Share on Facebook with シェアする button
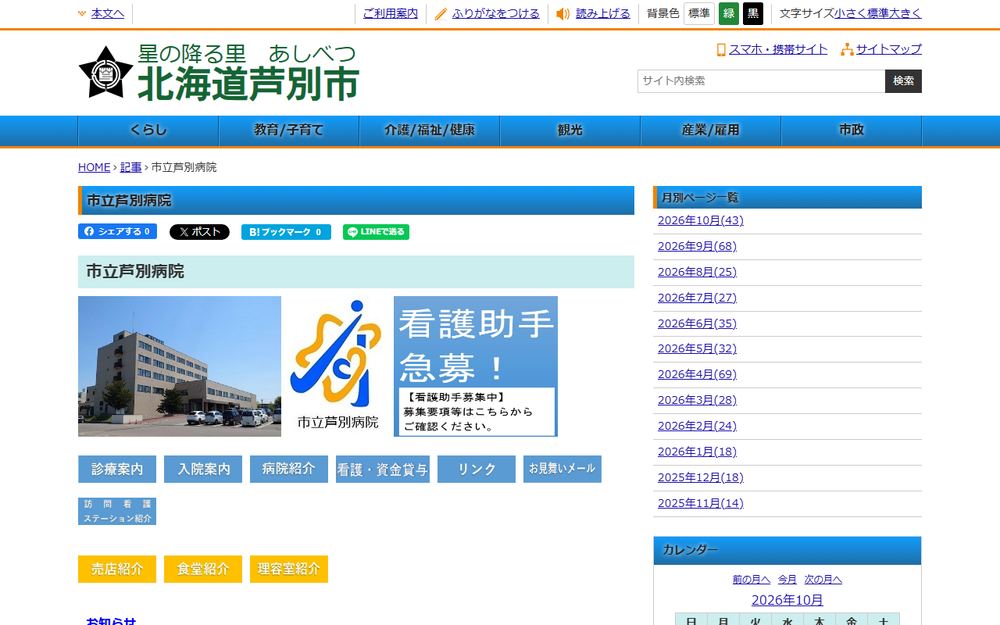 117,232
